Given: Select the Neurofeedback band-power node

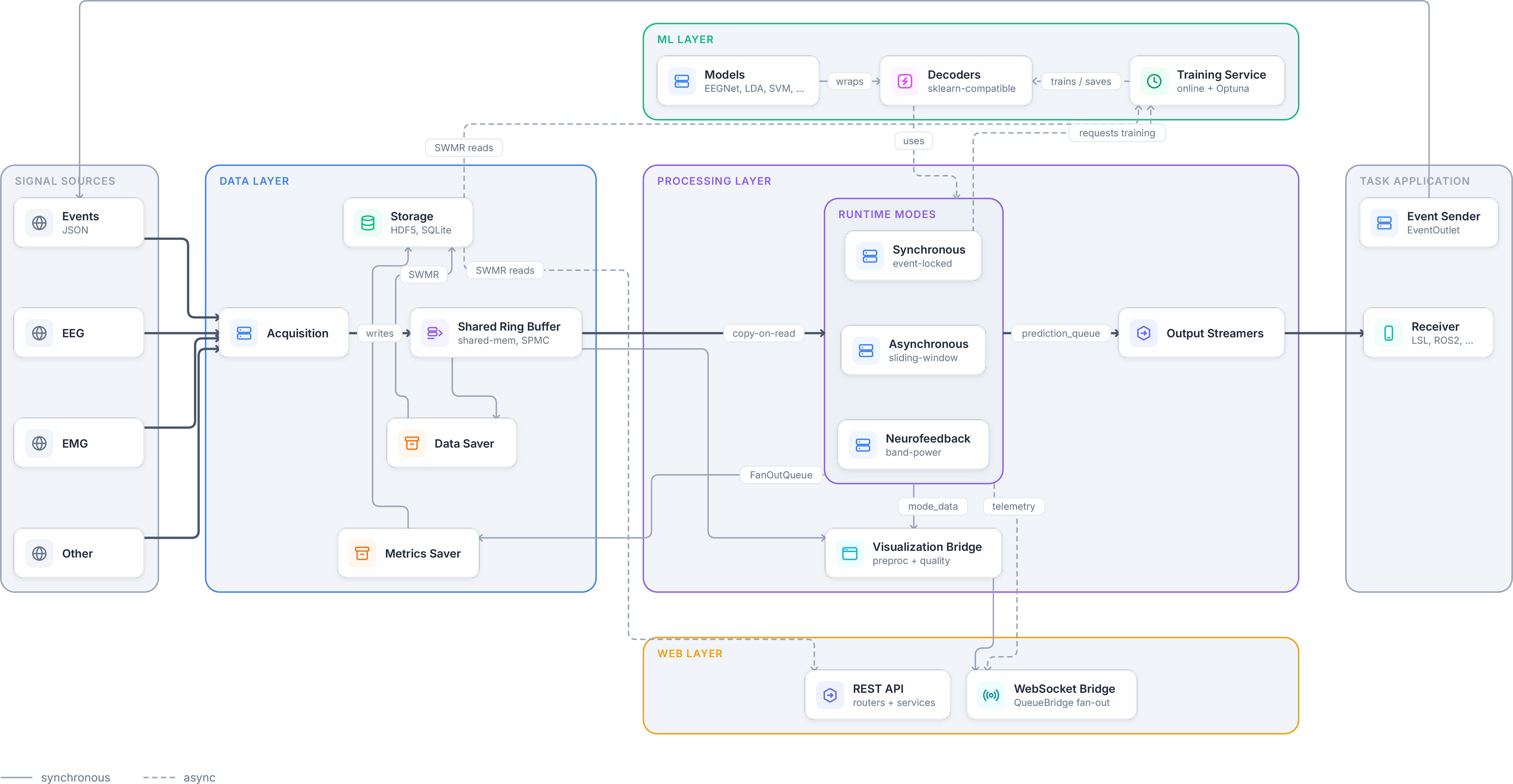Looking at the screenshot, I should click(913, 444).
